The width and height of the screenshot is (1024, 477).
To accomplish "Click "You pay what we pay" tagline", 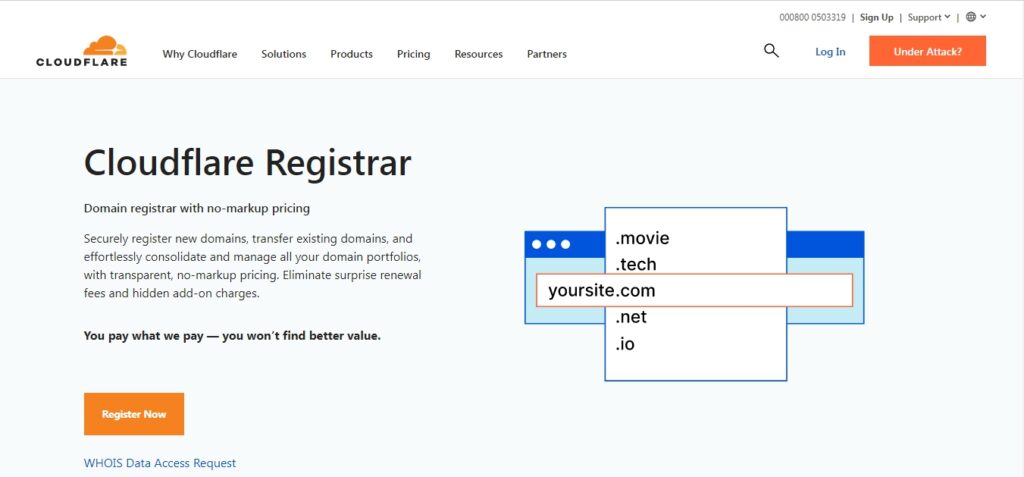I will 232,337.
